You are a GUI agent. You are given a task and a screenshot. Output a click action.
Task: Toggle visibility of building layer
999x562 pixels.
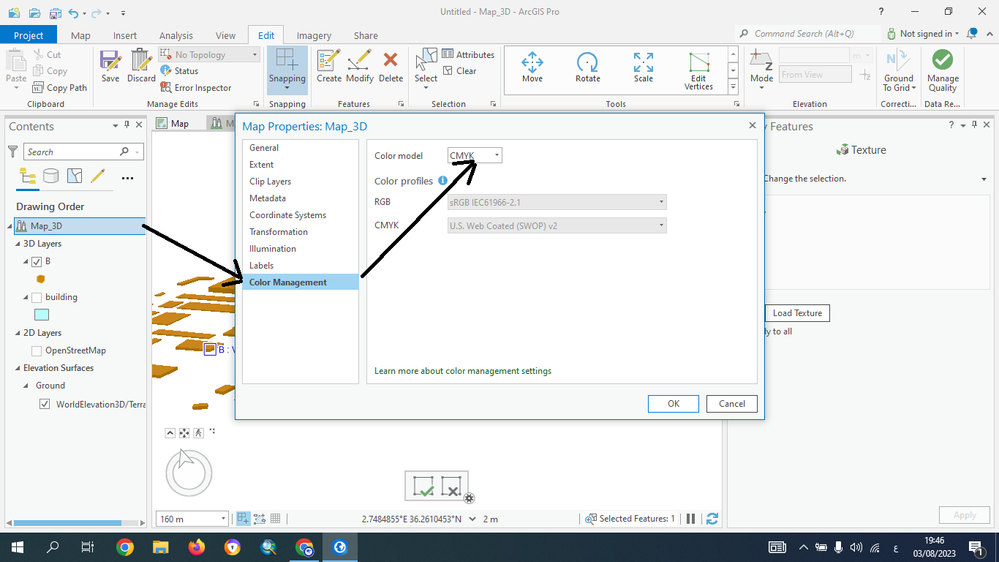coord(36,298)
